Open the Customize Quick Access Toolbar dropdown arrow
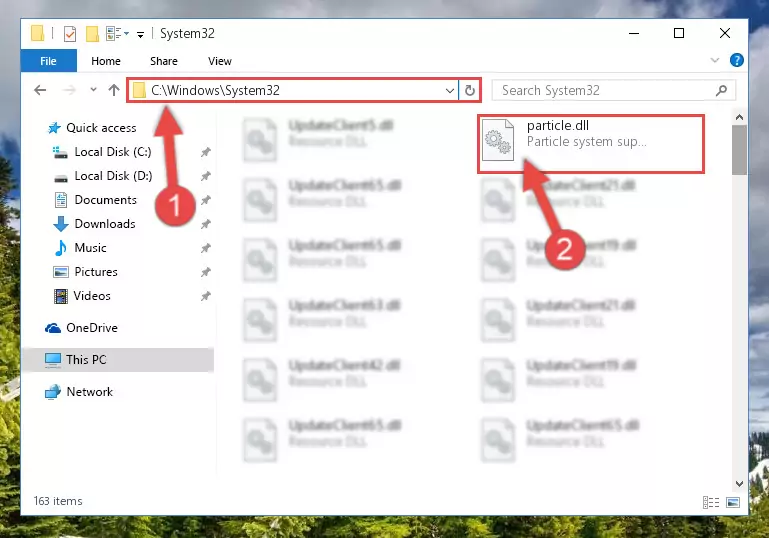Image resolution: width=769 pixels, height=538 pixels. pyautogui.click(x=140, y=34)
